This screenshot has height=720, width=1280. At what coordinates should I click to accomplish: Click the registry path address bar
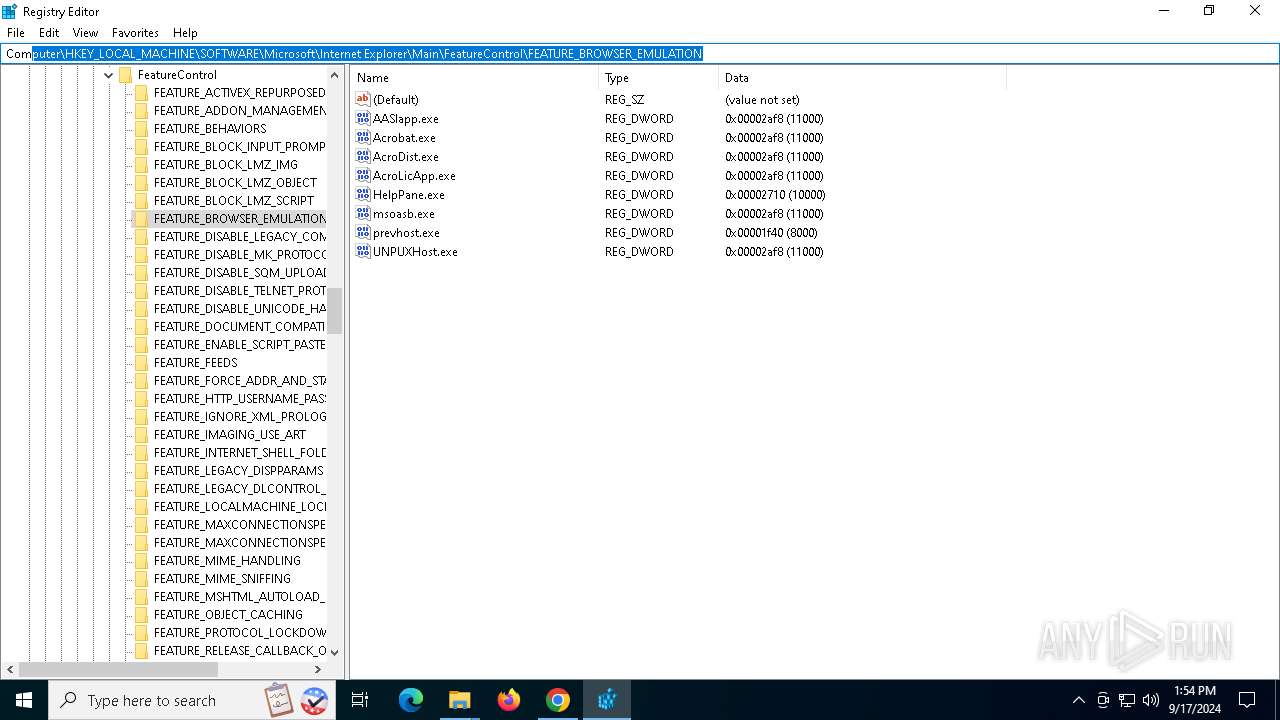click(x=640, y=54)
